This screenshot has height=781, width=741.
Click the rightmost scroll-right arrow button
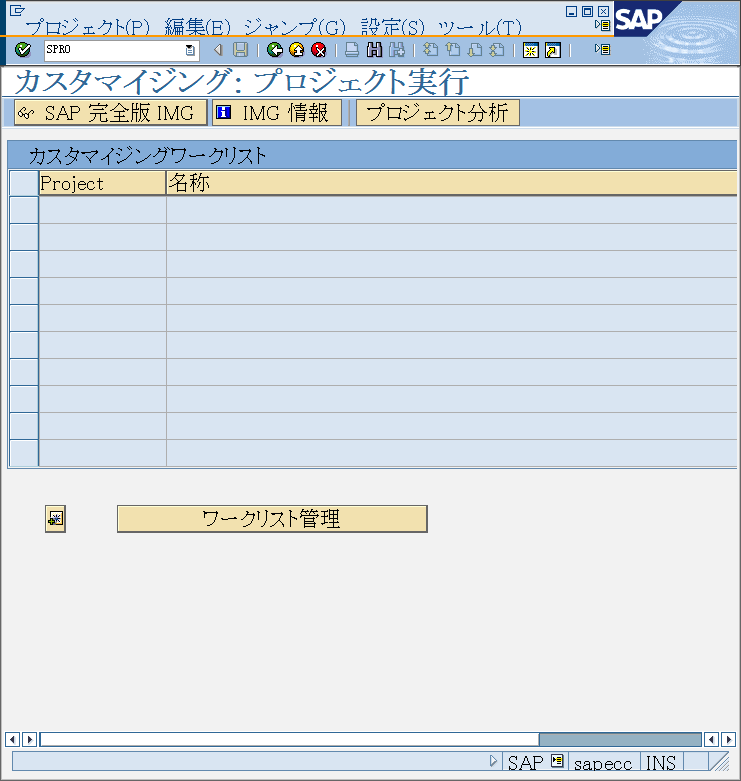point(729,739)
